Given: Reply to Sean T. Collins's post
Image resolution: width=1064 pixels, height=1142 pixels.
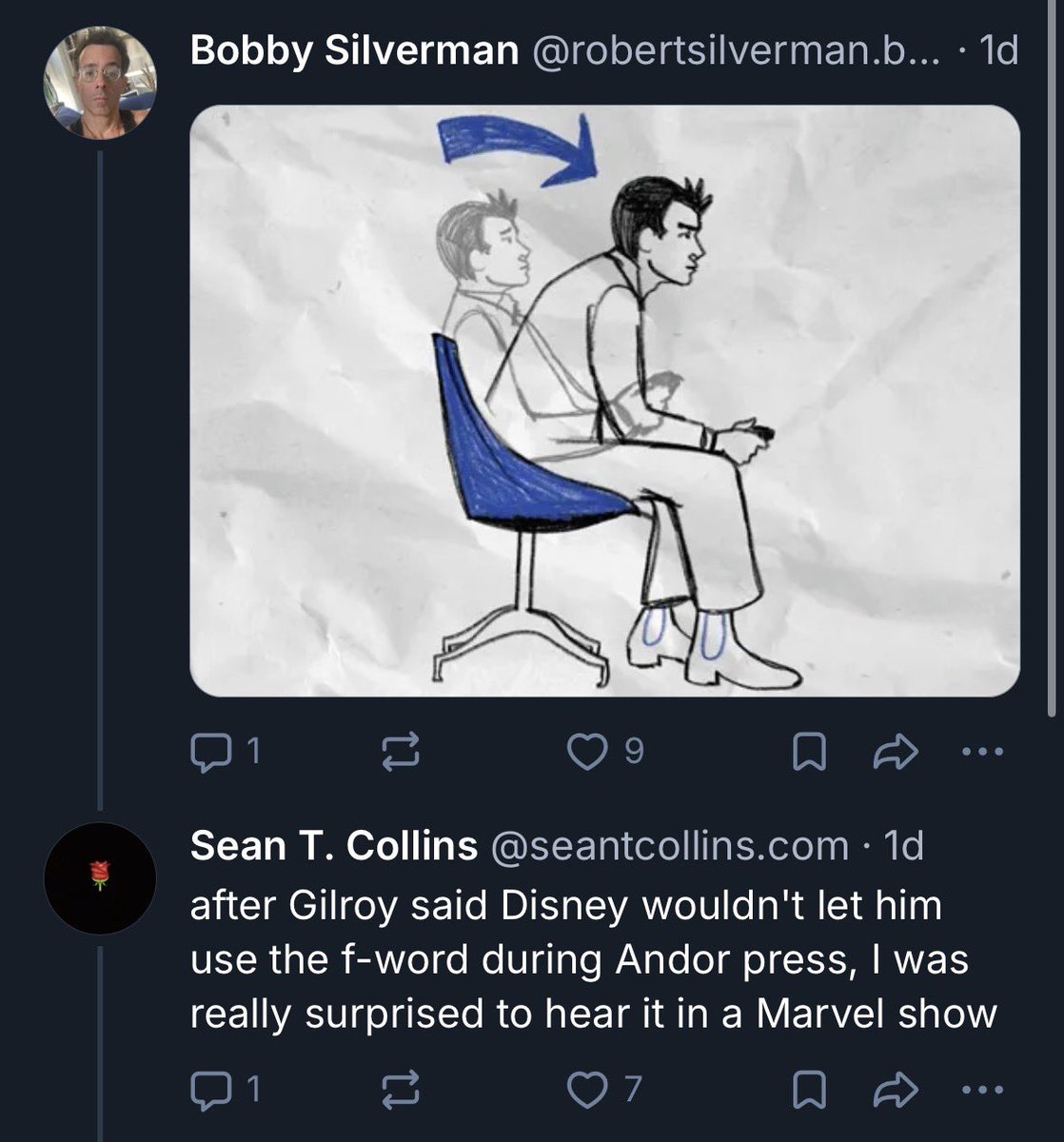Looking at the screenshot, I should click(x=208, y=1087).
